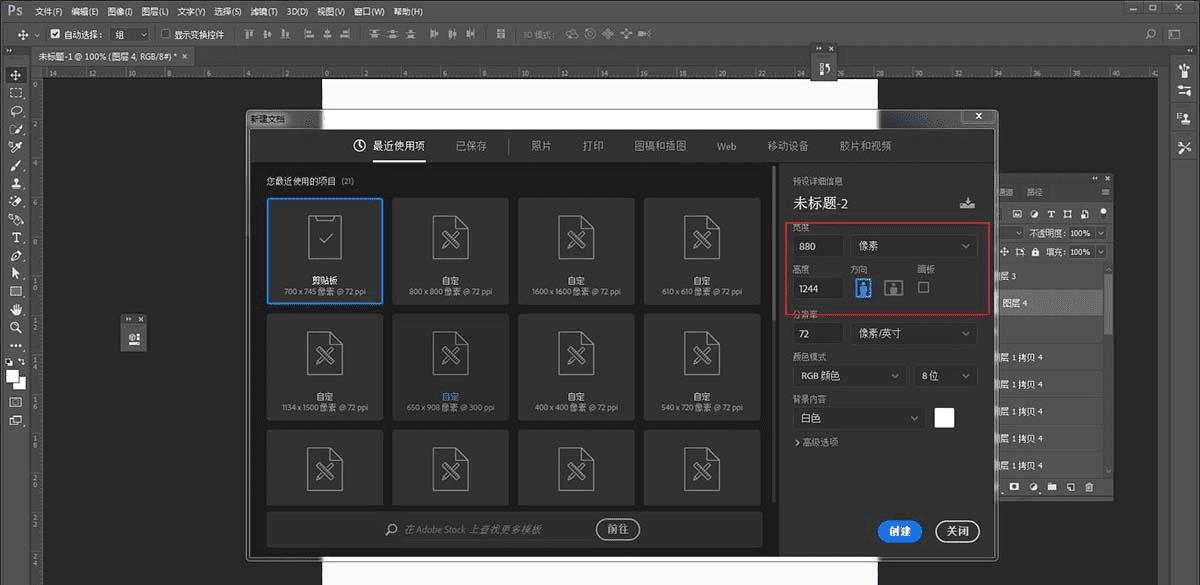
Task: Click the save preset icon beside 未标题-2
Action: coord(967,202)
